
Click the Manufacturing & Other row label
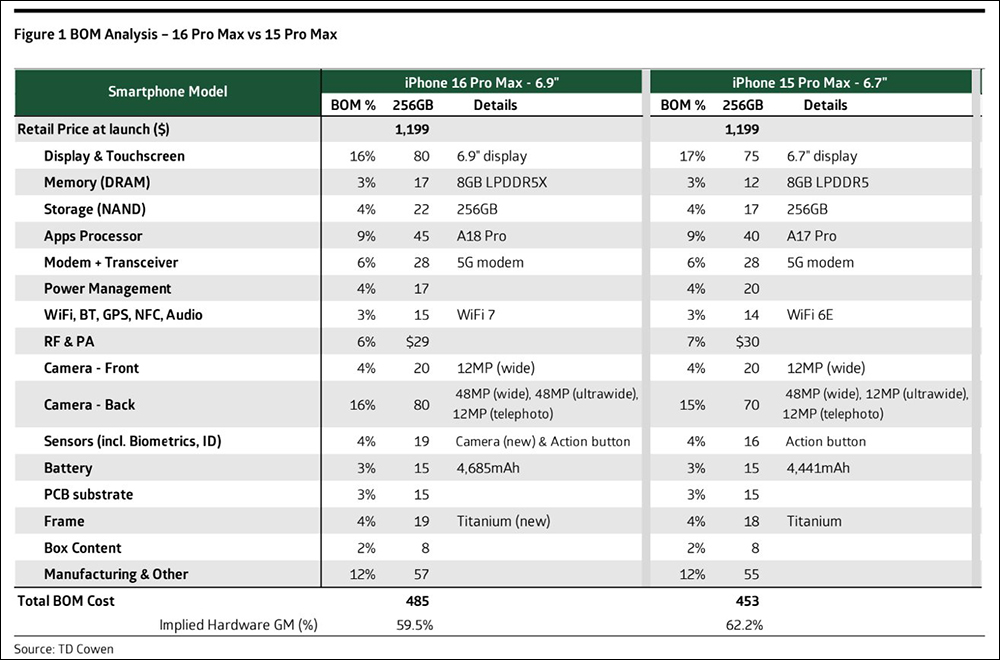tap(116, 575)
